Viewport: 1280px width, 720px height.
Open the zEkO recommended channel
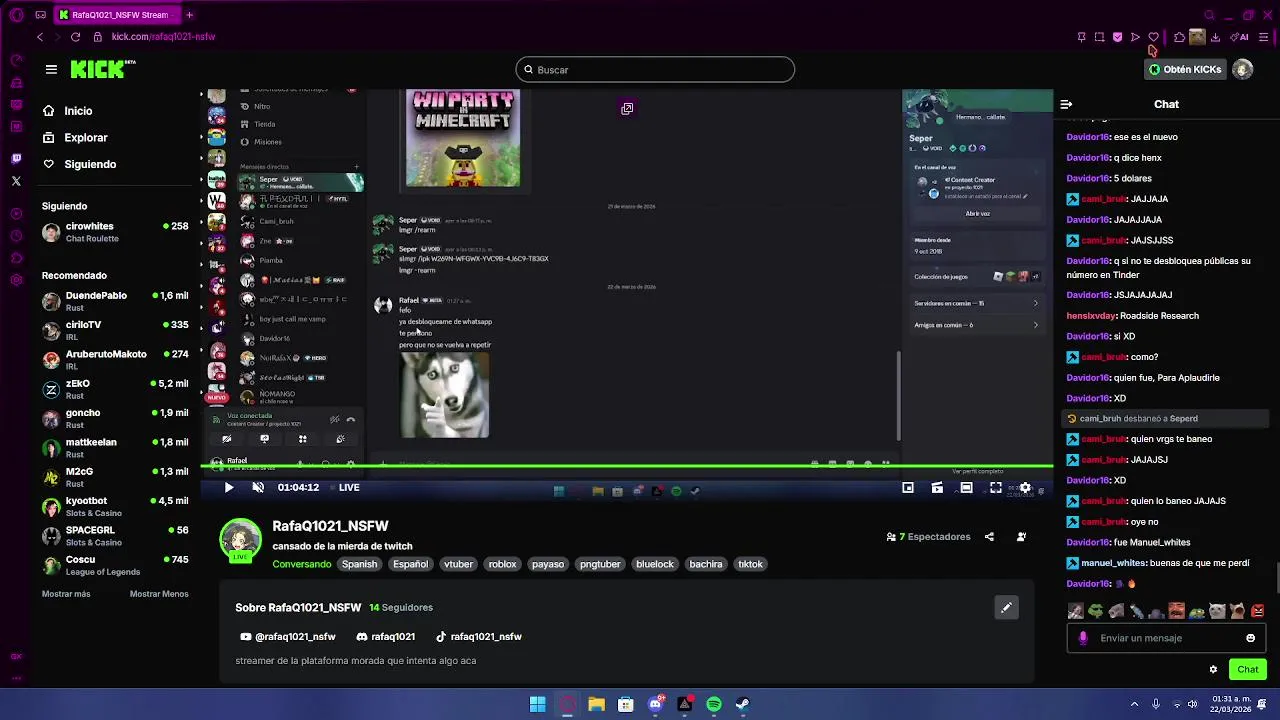click(x=115, y=389)
